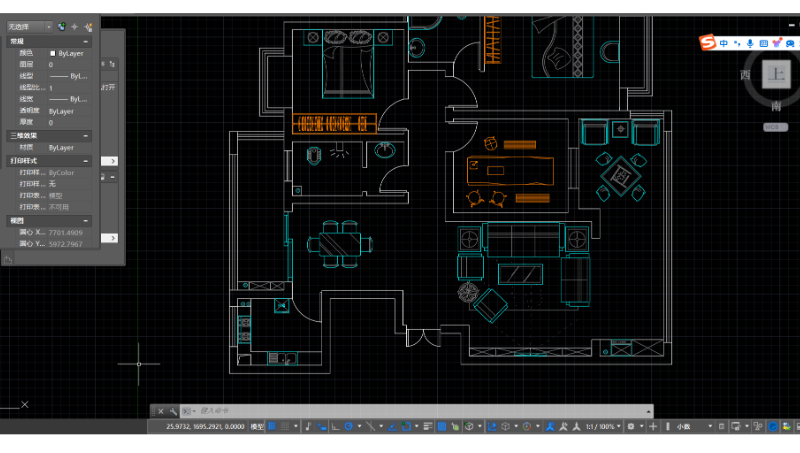Open the 无选择 object selection dropdown
800x453 pixels.
tap(31, 27)
